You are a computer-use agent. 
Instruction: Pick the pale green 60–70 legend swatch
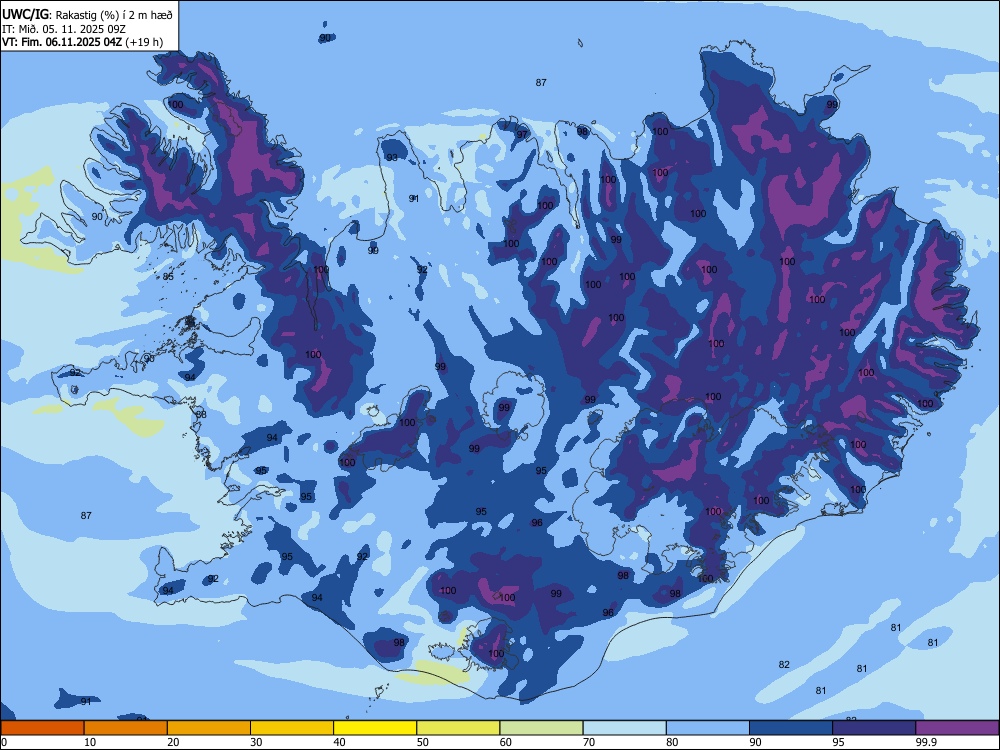pyautogui.click(x=541, y=728)
